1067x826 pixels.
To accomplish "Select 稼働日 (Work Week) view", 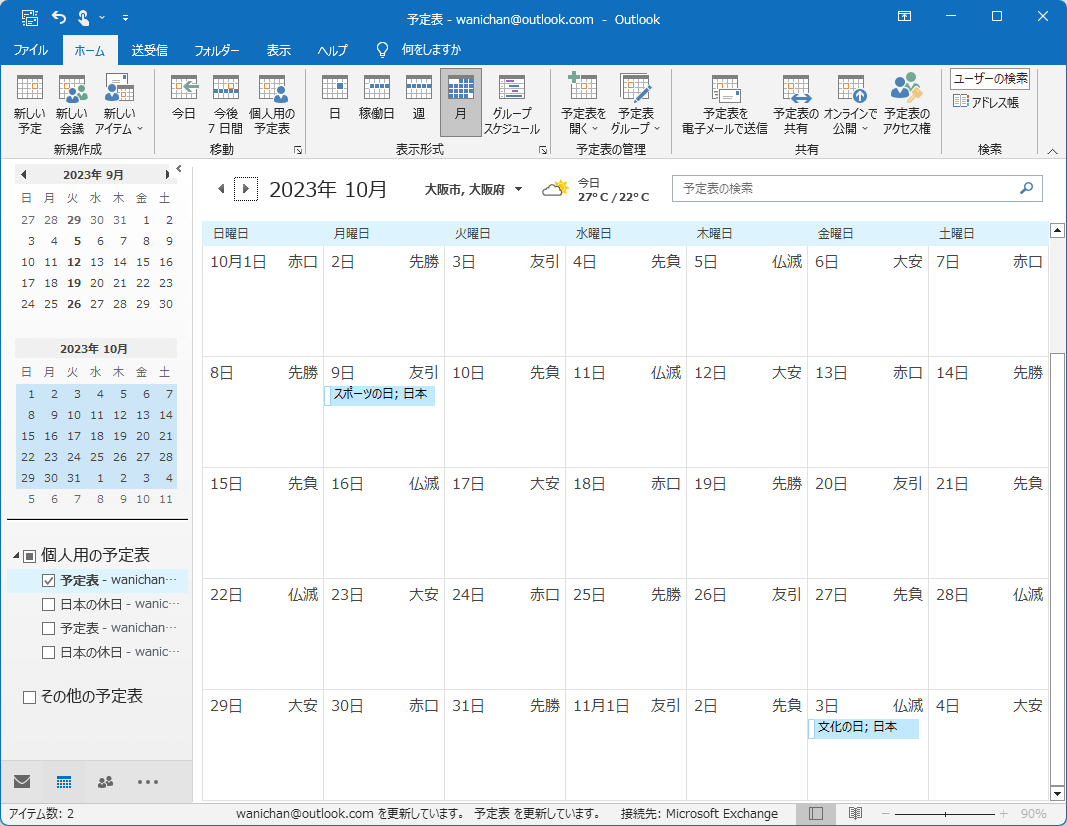I will (x=376, y=100).
